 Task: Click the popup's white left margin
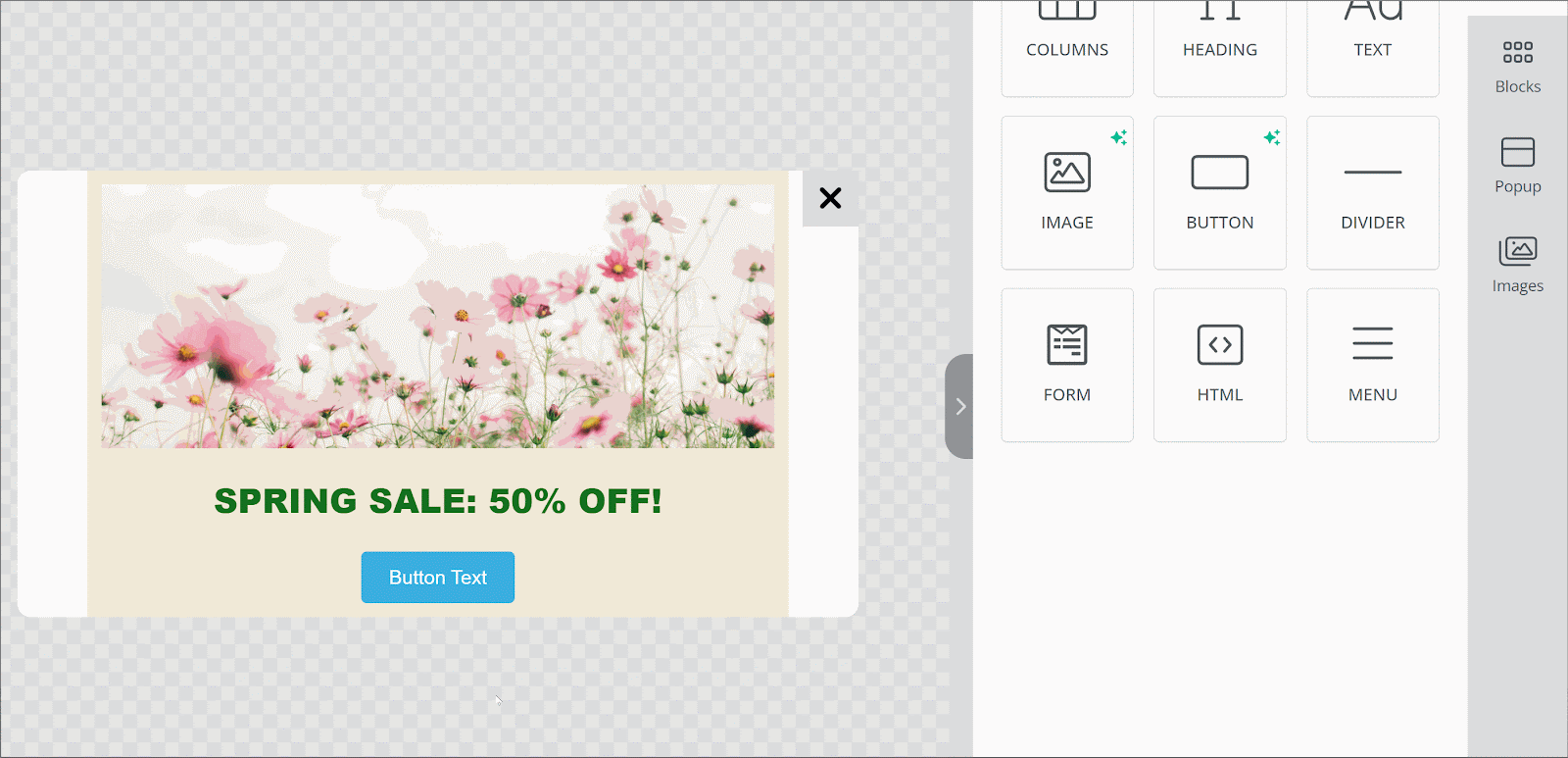[x=52, y=392]
